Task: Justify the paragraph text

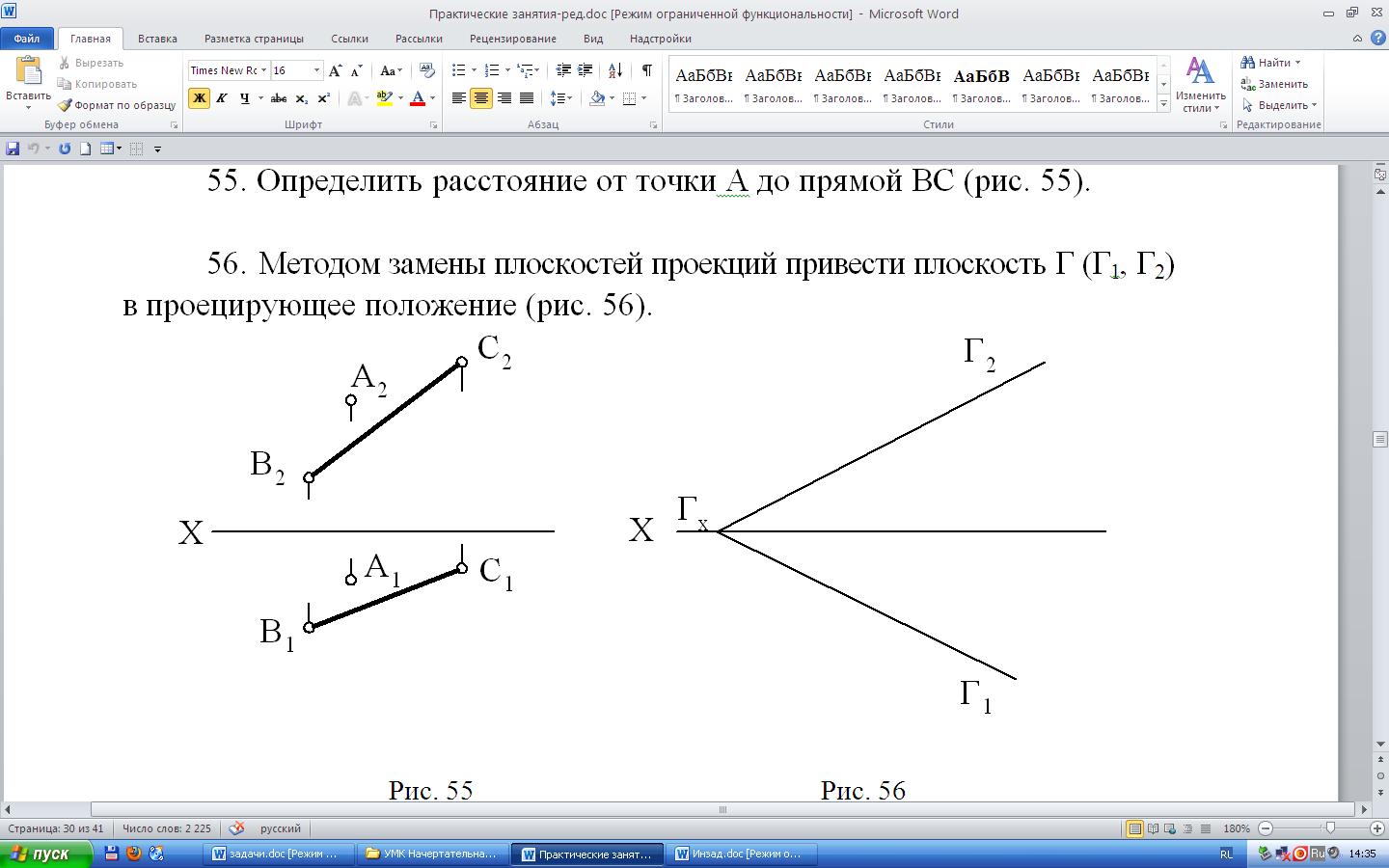Action: 527,98
